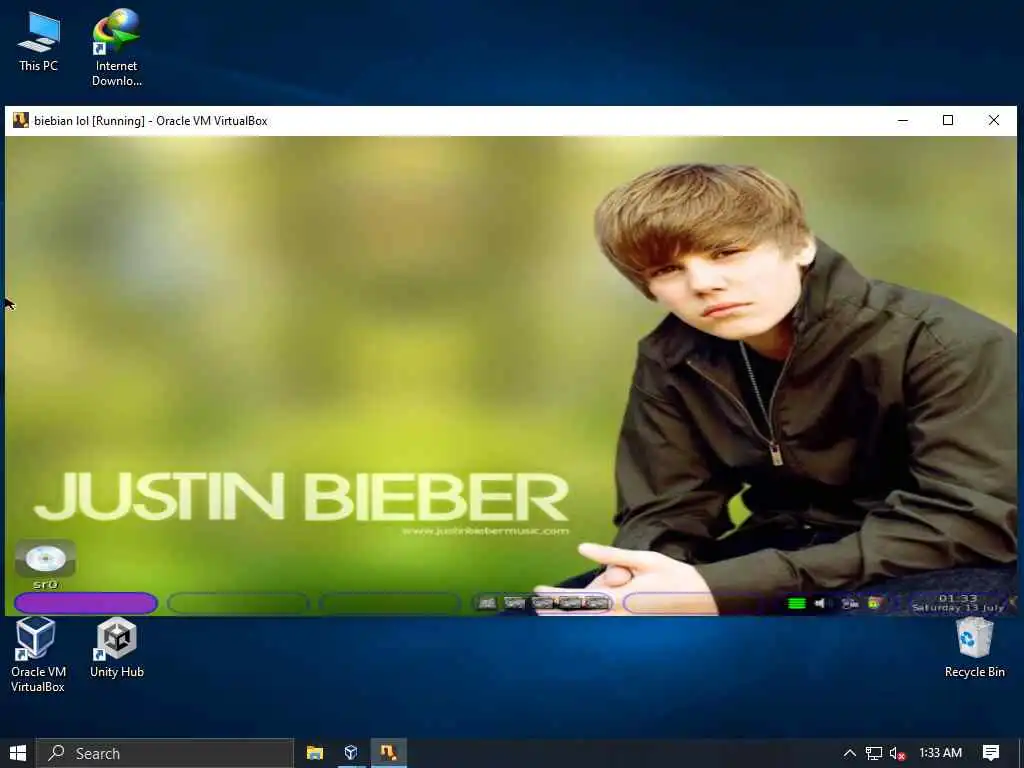Open File Explorer from the taskbar
The height and width of the screenshot is (768, 1024).
[x=315, y=753]
